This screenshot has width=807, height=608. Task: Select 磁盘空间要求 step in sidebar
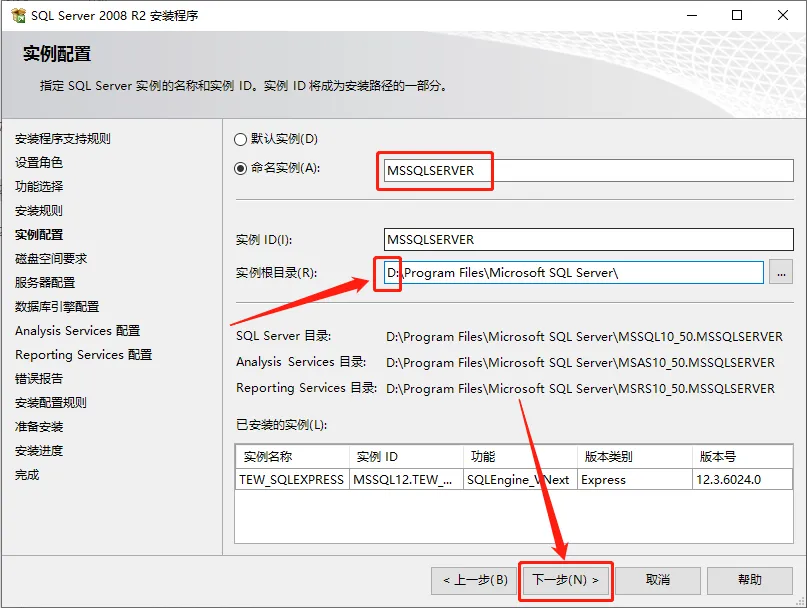coord(51,258)
